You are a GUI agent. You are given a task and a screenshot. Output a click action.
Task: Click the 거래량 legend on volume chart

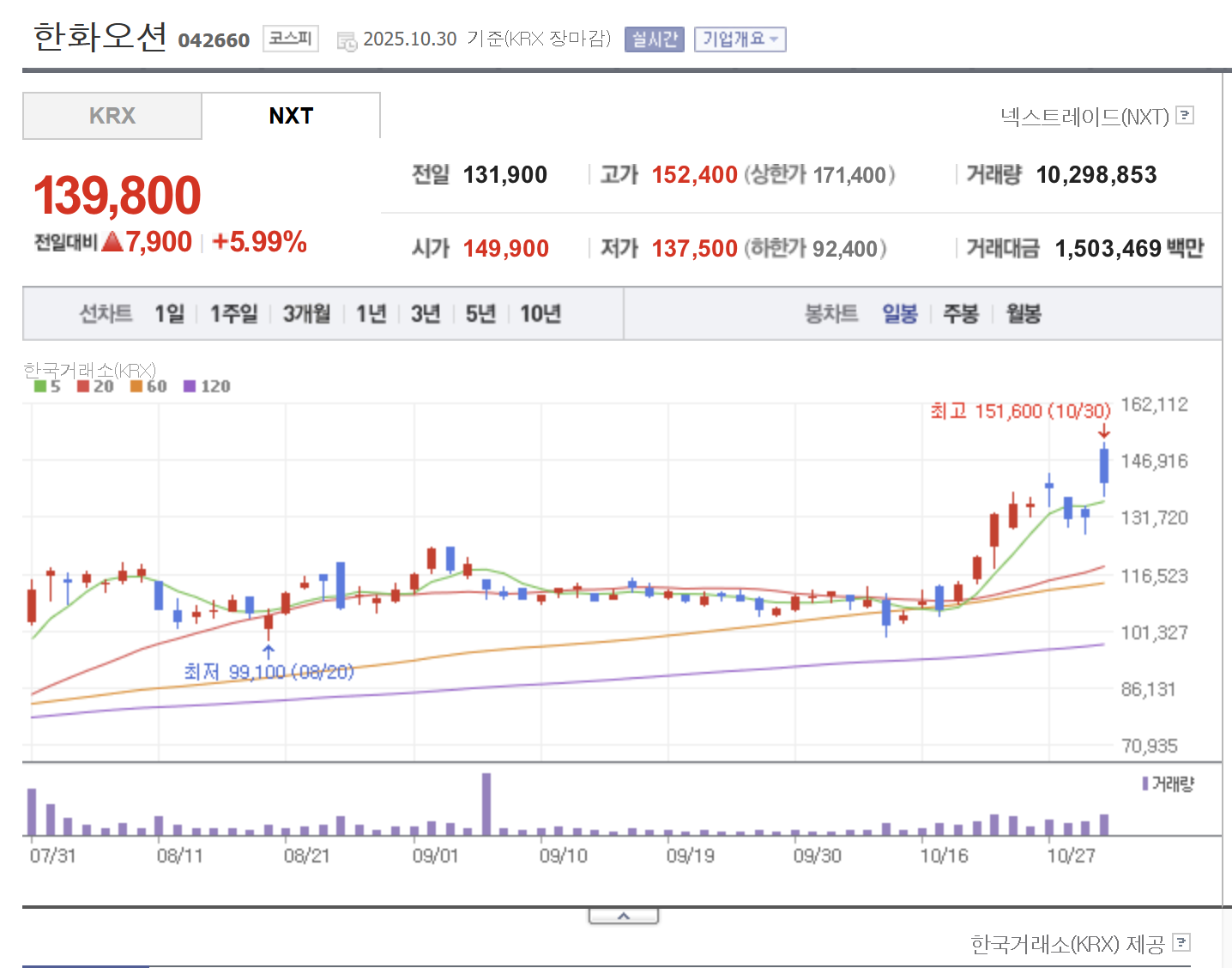(1169, 783)
